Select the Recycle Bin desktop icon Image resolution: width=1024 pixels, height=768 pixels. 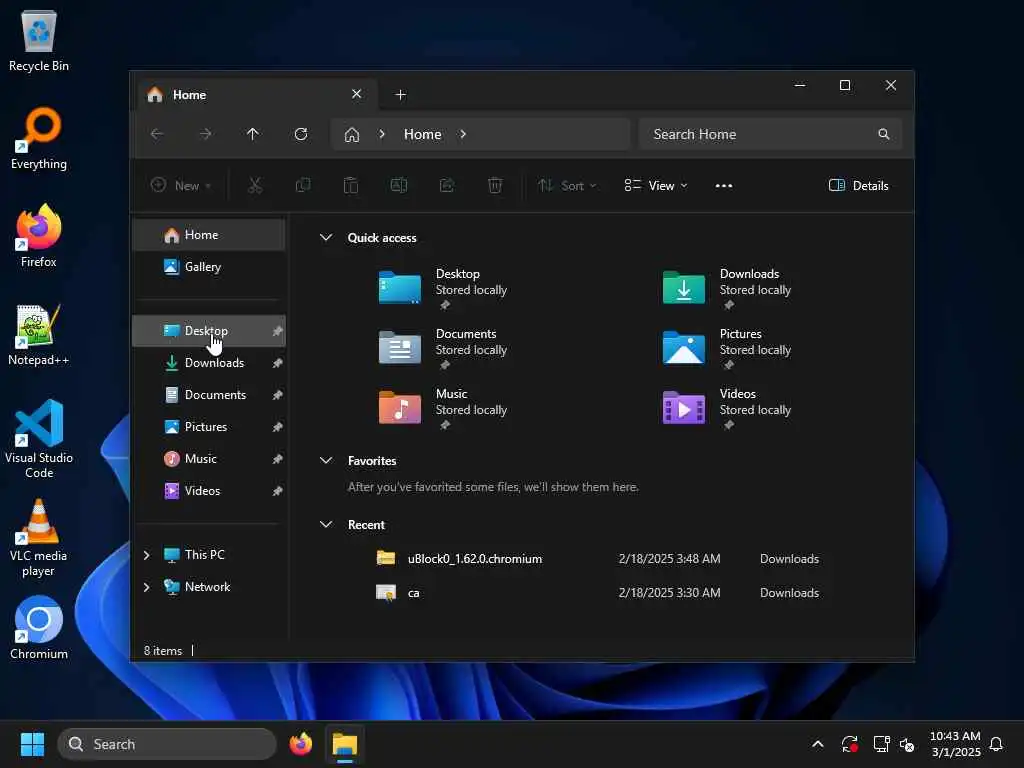point(39,40)
